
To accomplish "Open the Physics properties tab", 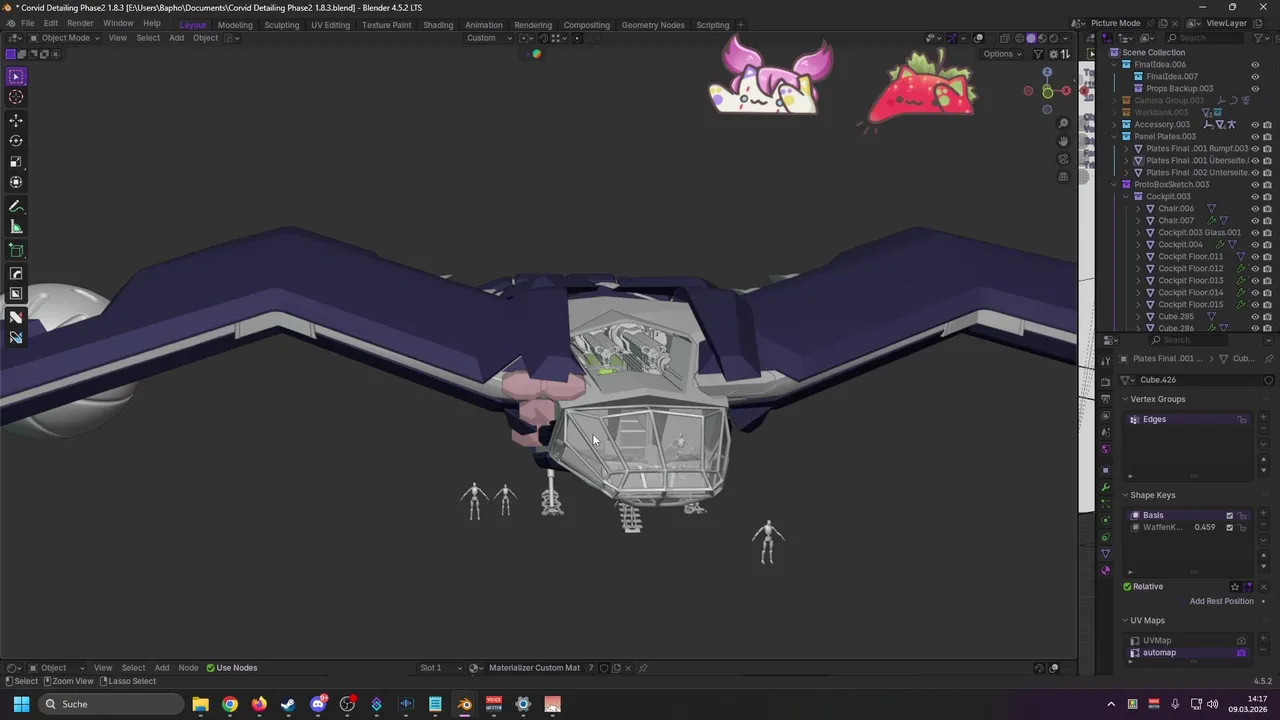I will [1105, 521].
